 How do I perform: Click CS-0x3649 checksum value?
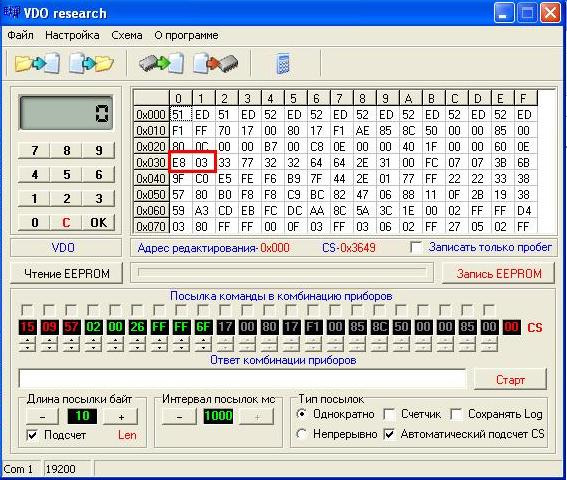click(348, 248)
